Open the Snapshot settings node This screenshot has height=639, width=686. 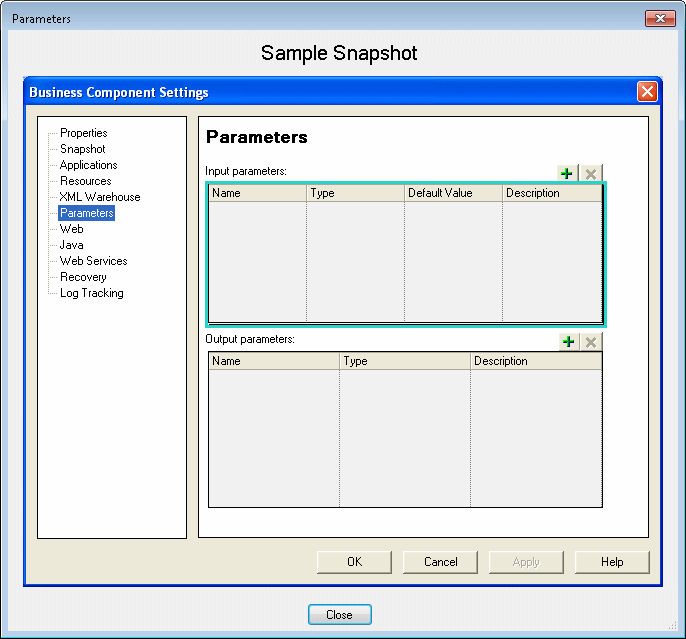(82, 149)
